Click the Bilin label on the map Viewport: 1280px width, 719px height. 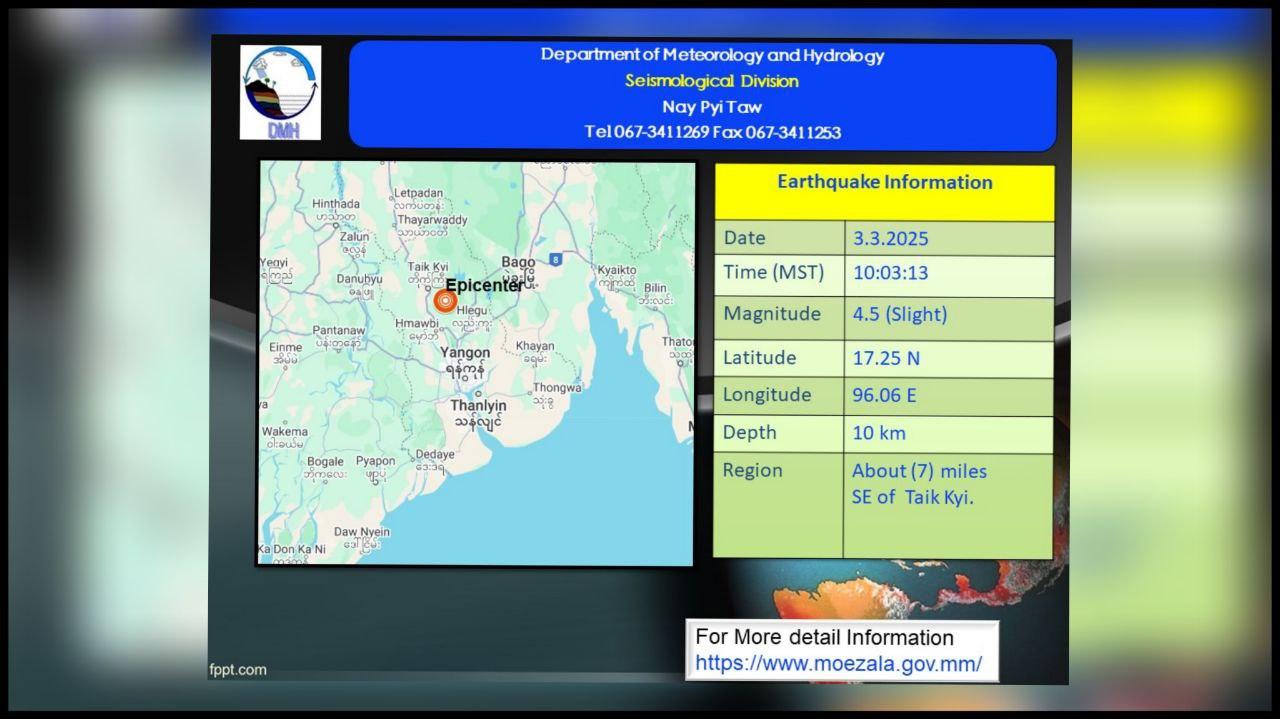[655, 288]
